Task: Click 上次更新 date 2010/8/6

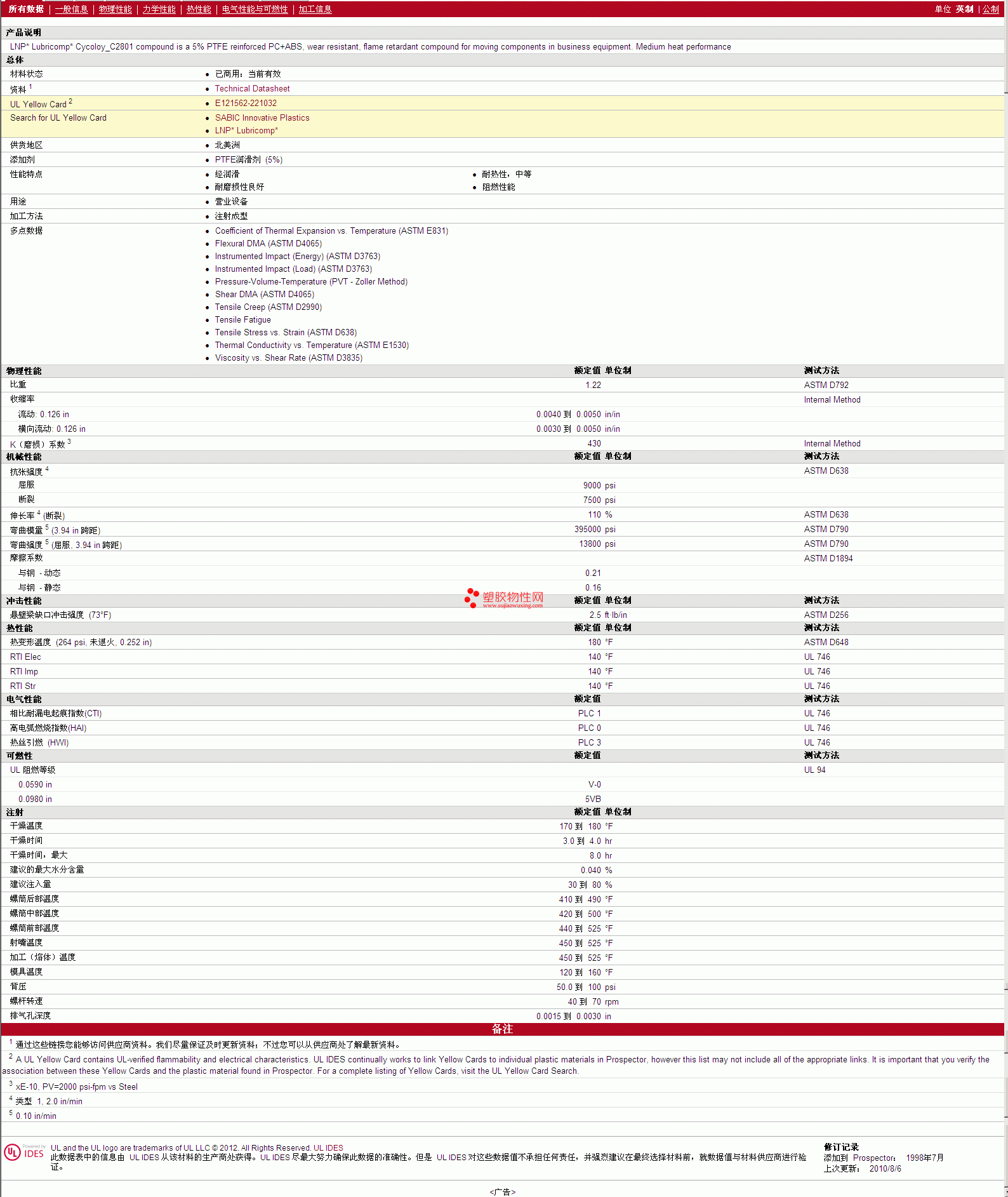Action: click(x=885, y=1169)
